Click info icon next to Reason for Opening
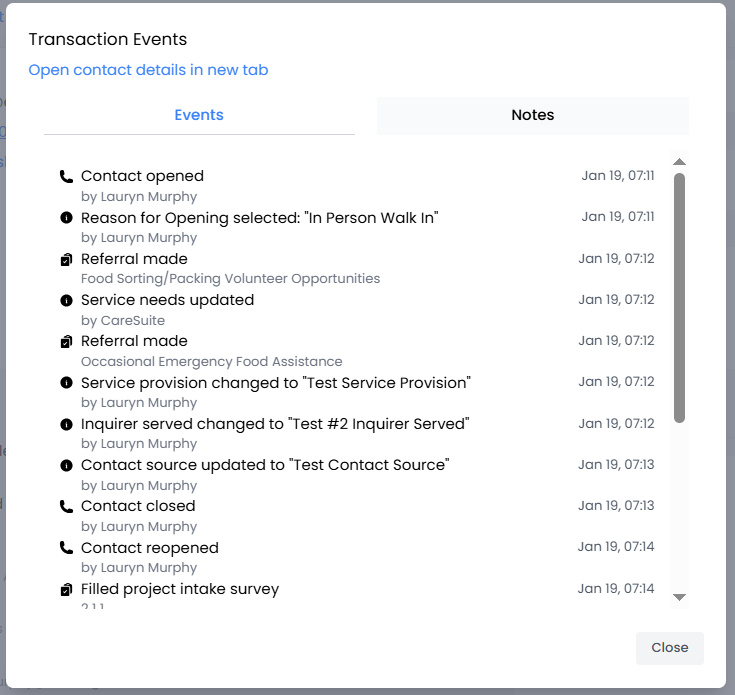The width and height of the screenshot is (735, 695). (x=67, y=218)
